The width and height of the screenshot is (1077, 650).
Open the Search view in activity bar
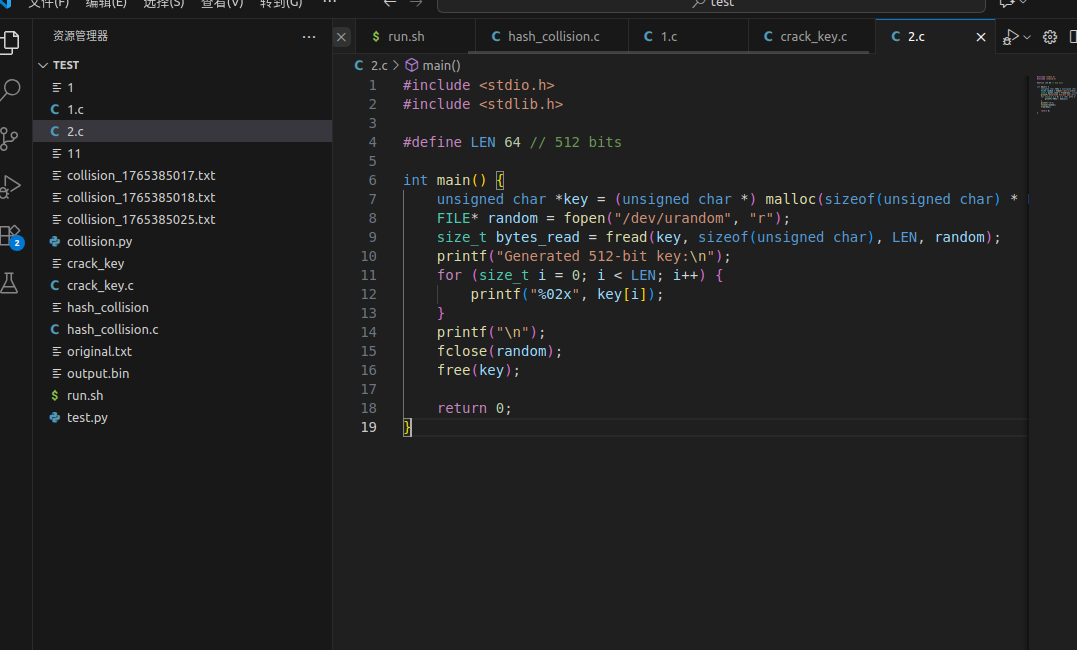click(x=10, y=90)
